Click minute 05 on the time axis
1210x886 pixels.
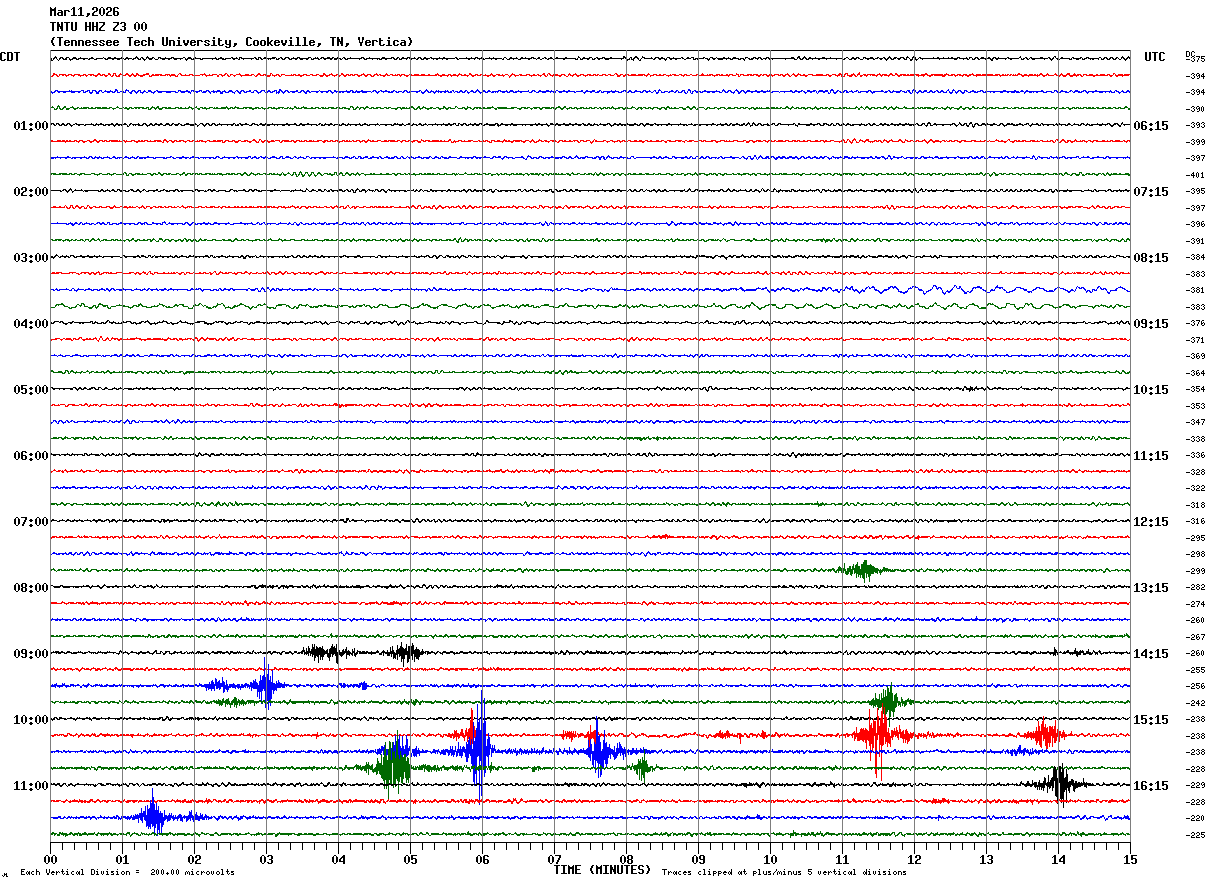coord(410,859)
